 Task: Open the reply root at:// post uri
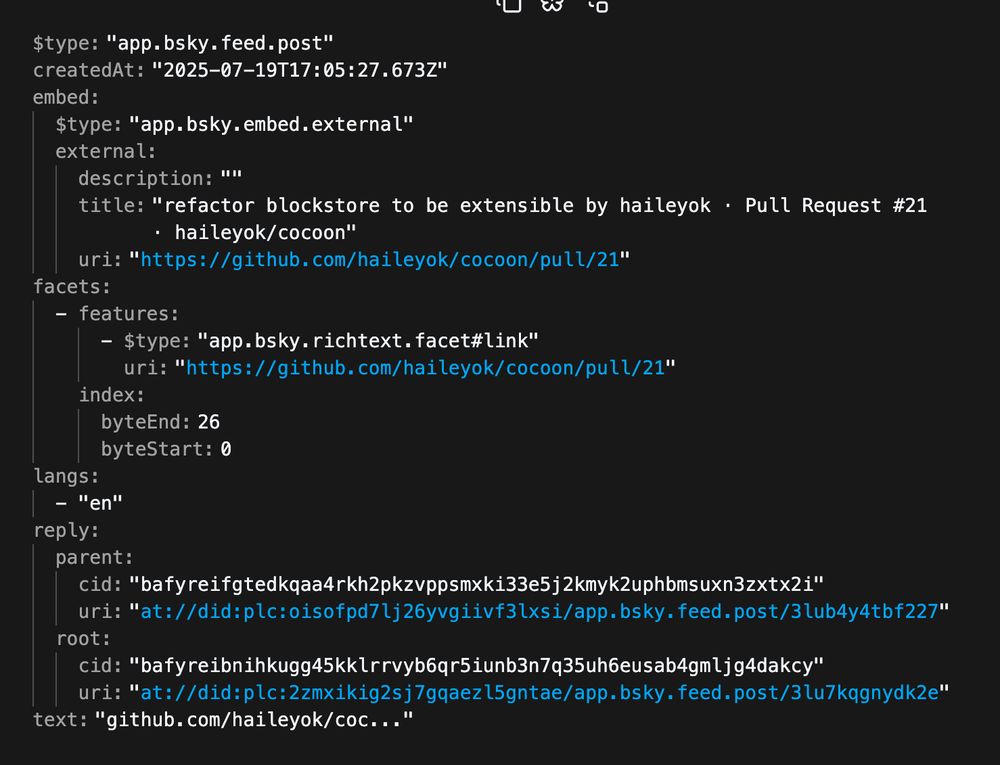(x=539, y=692)
